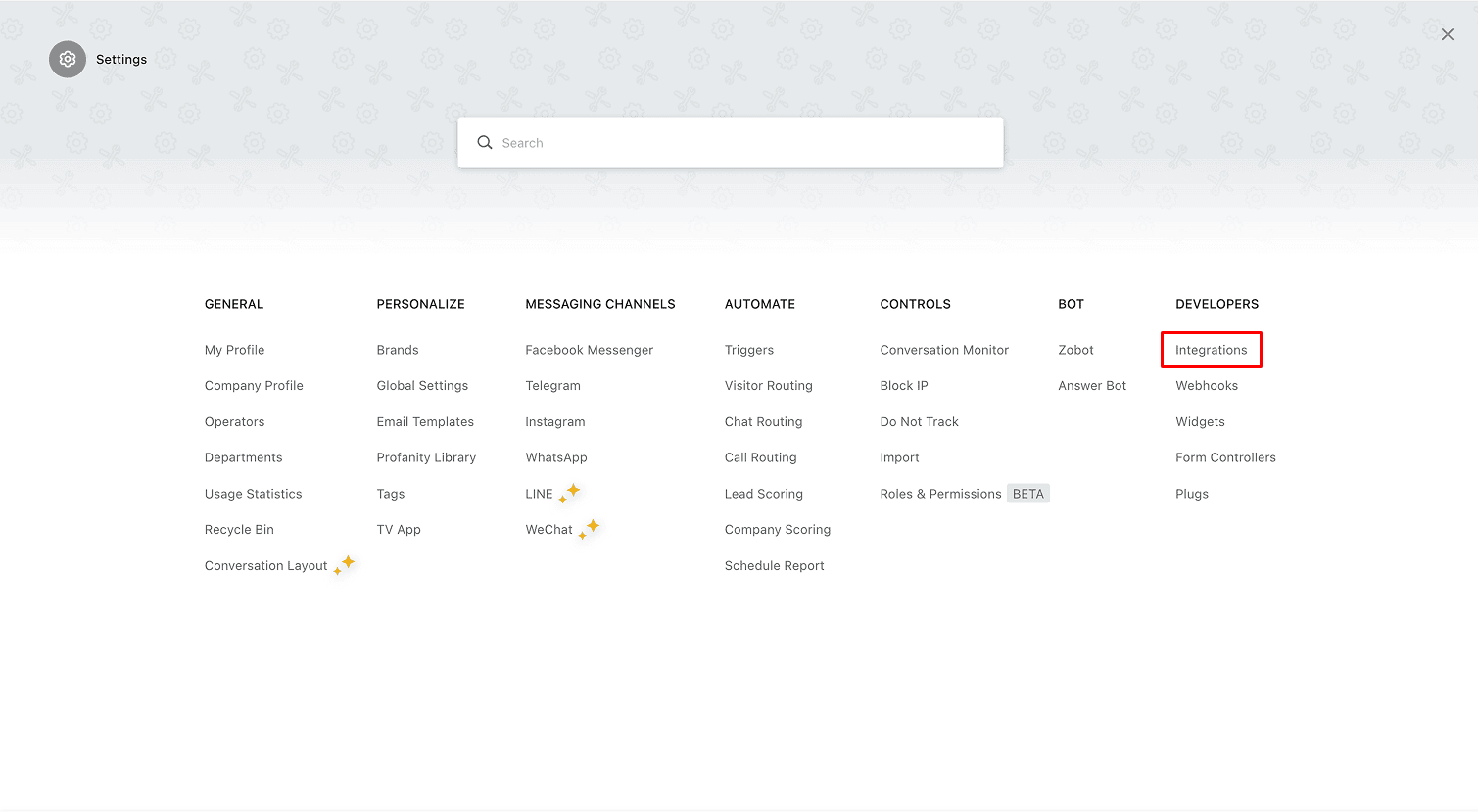This screenshot has height=812, width=1478.
Task: Open the Webhooks settings
Action: coord(1207,386)
